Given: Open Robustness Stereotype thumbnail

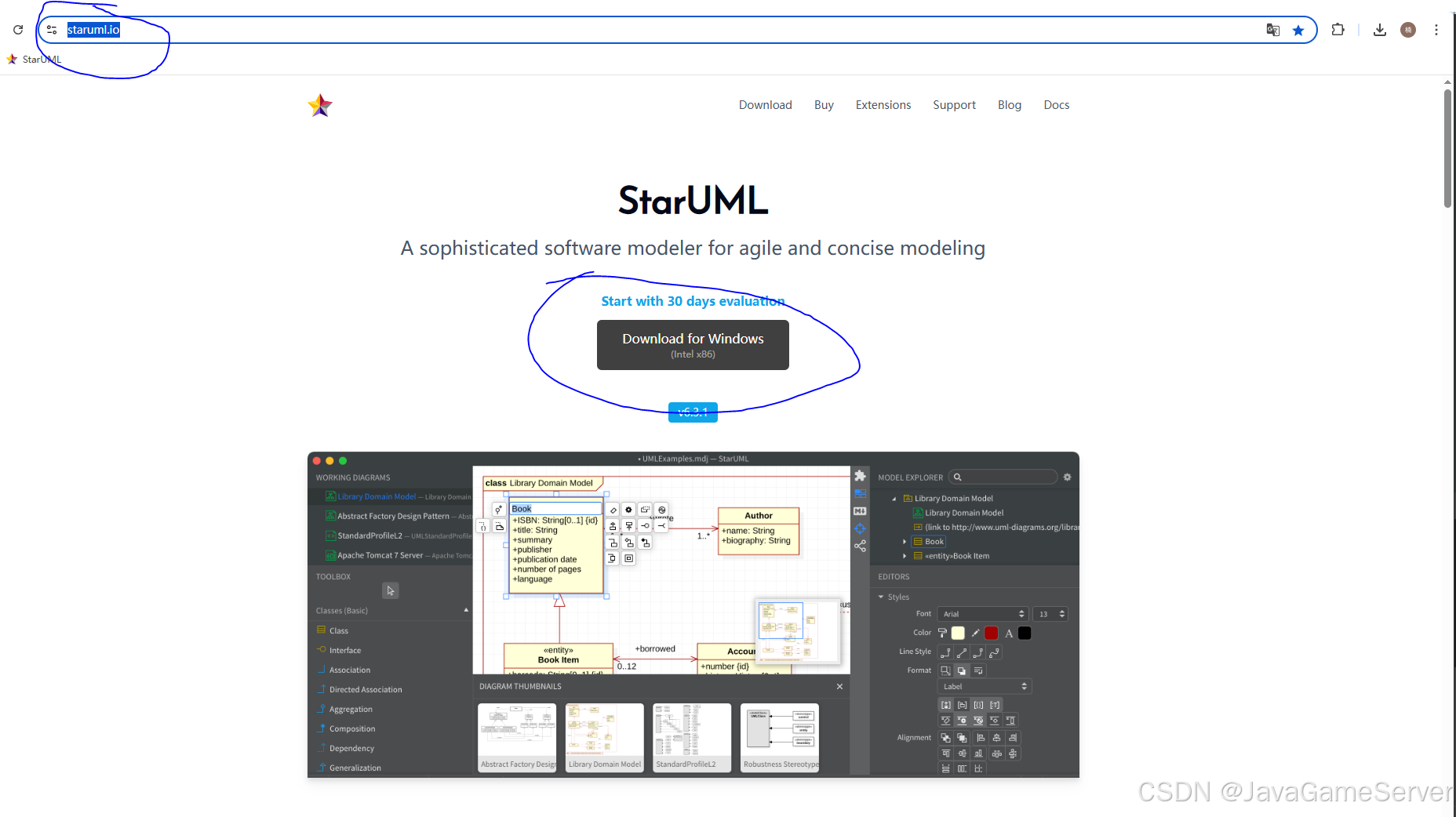Looking at the screenshot, I should pos(780,738).
